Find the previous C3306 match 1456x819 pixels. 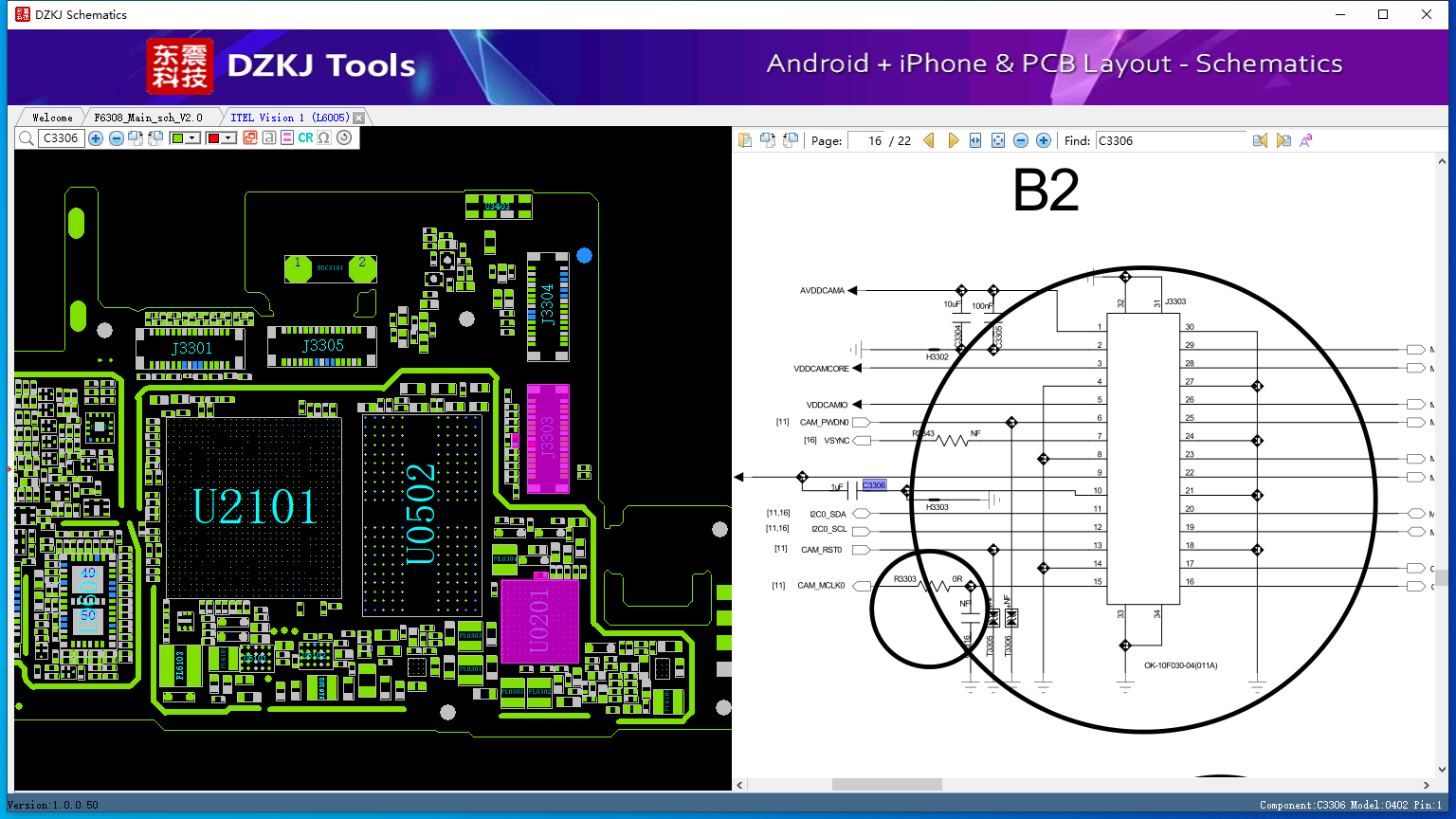(1260, 140)
